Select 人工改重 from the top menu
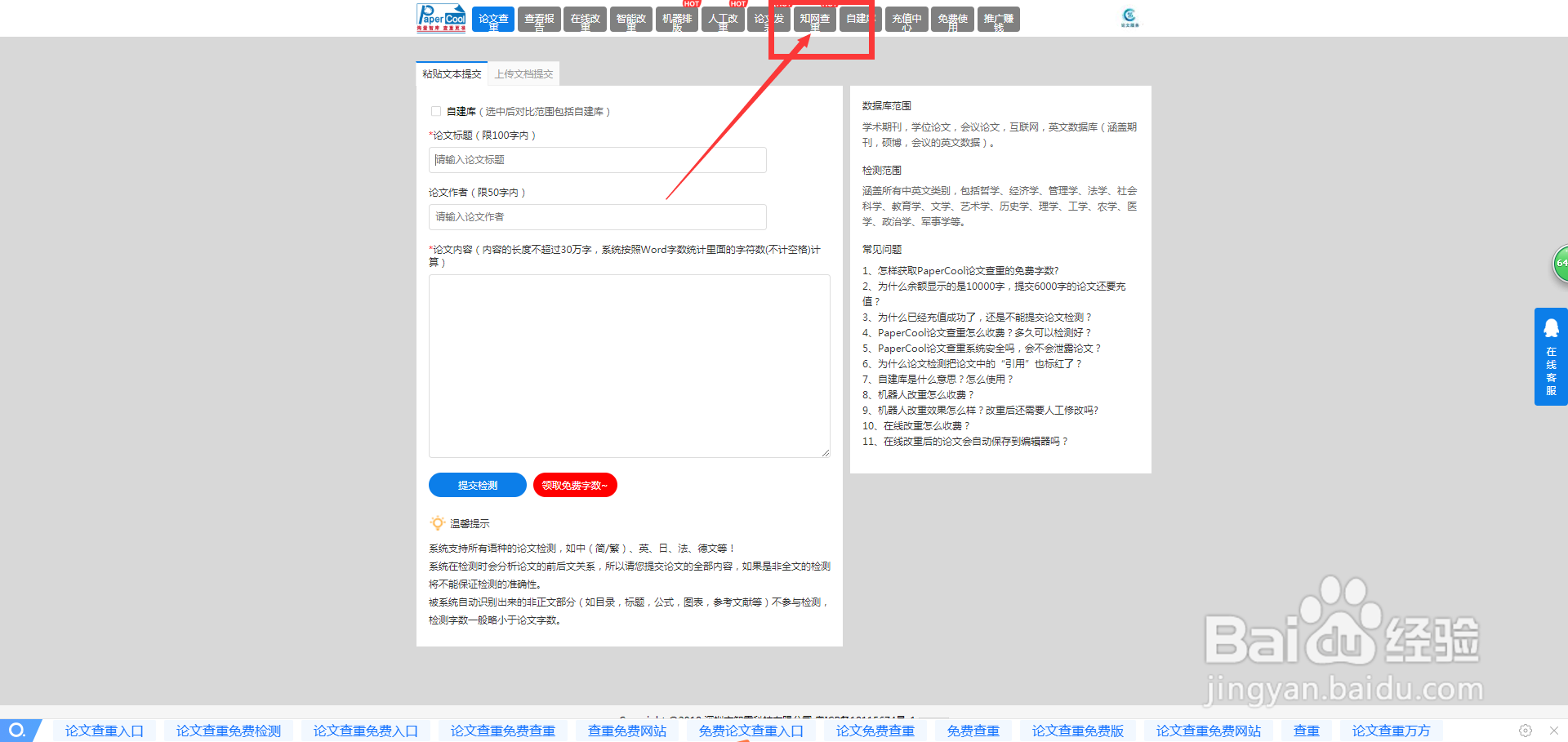This screenshot has height=742, width=1568. coord(722,19)
